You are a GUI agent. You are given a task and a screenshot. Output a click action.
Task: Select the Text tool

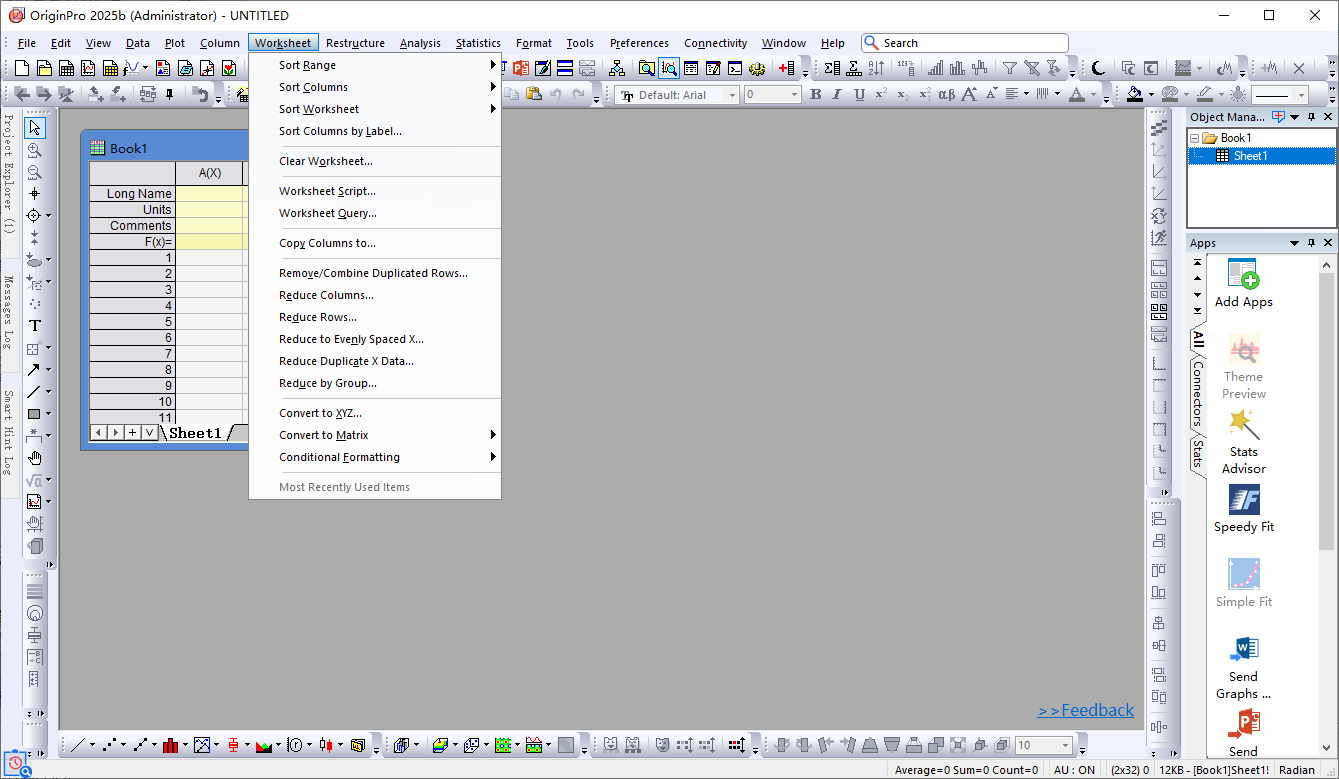tap(35, 325)
